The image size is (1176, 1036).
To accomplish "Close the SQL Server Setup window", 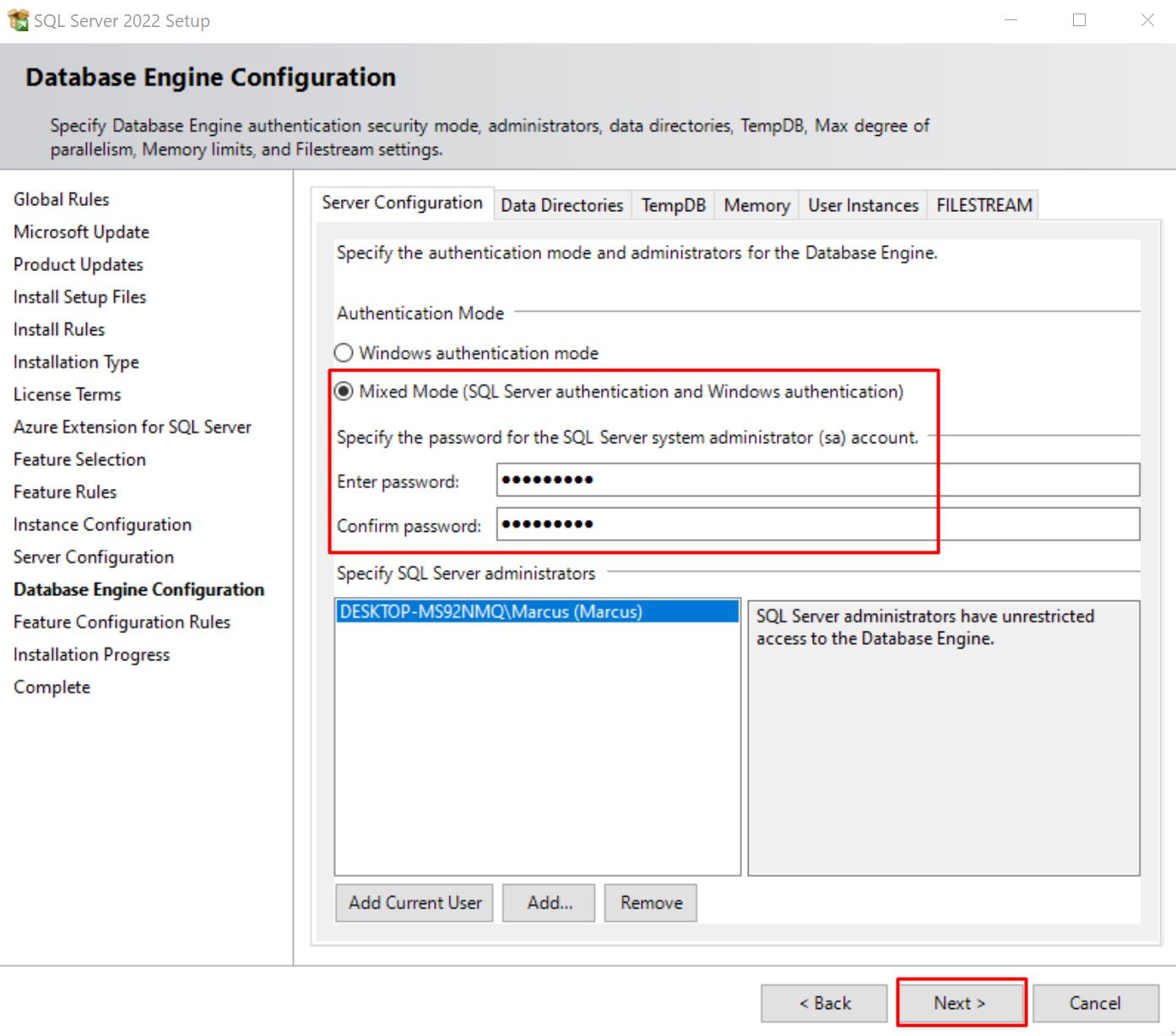I will tap(1147, 20).
